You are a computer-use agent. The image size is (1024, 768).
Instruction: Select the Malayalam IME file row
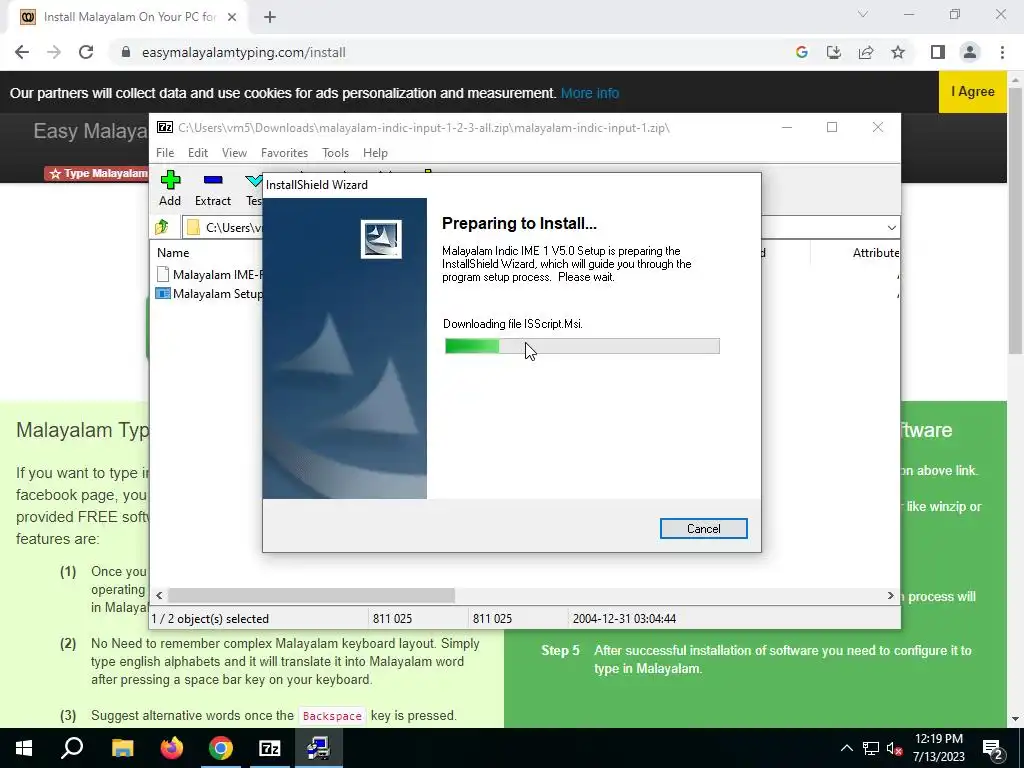[x=209, y=275]
